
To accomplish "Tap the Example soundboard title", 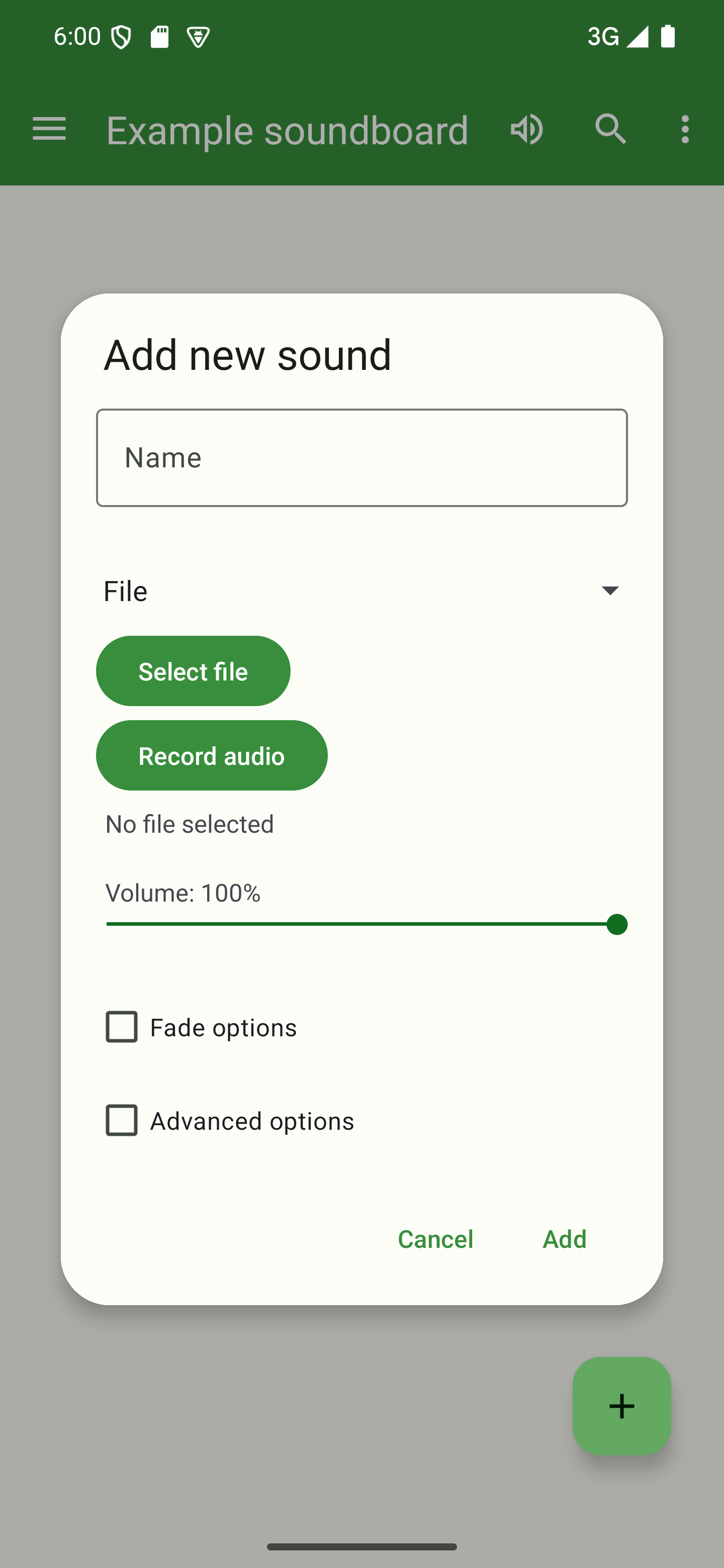I will (287, 130).
